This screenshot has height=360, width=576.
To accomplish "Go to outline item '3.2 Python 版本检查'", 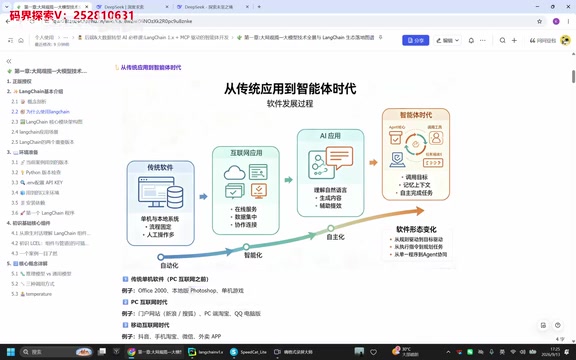I will click(36, 172).
